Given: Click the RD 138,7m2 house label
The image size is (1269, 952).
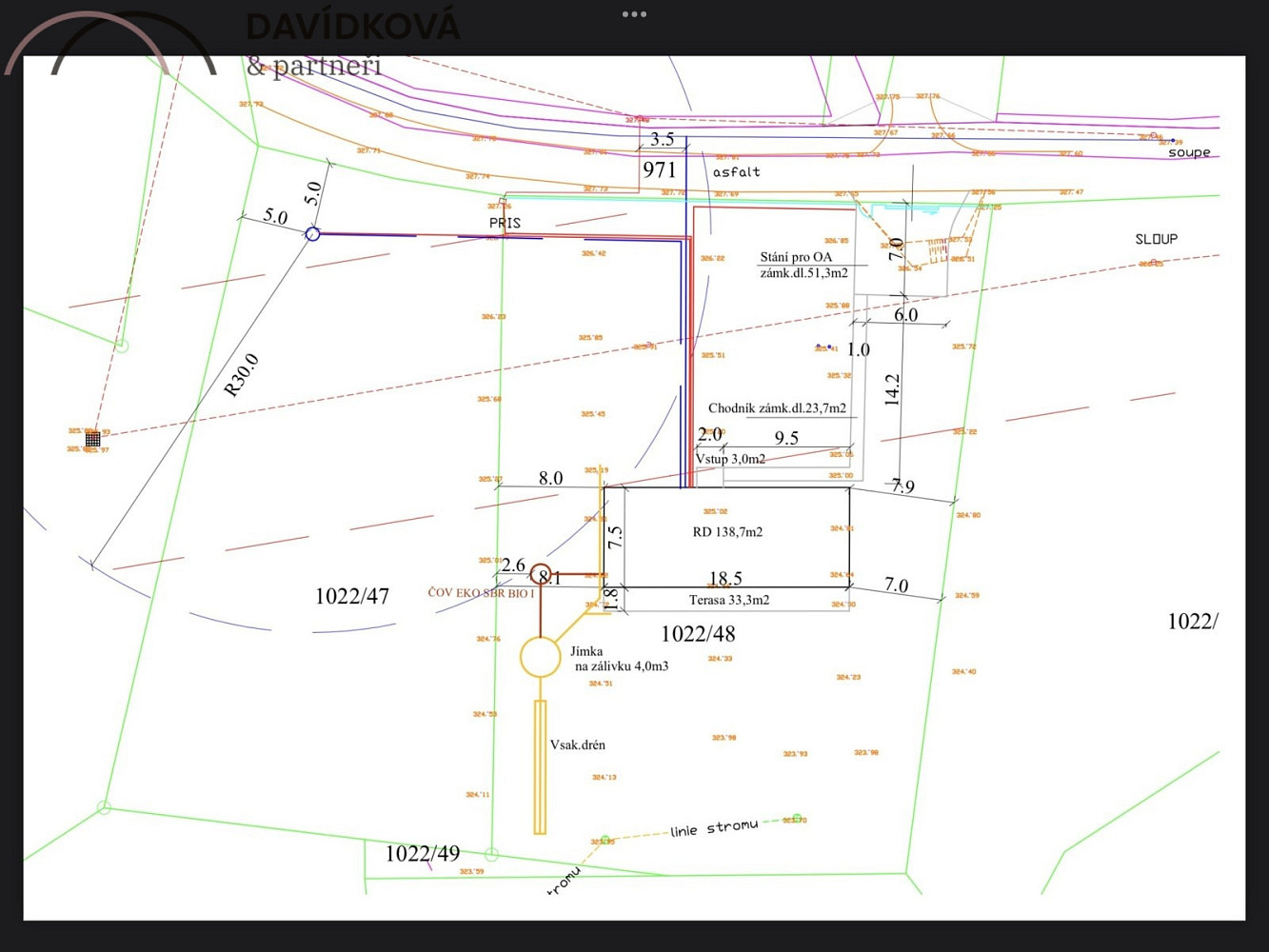Looking at the screenshot, I should point(727,532).
